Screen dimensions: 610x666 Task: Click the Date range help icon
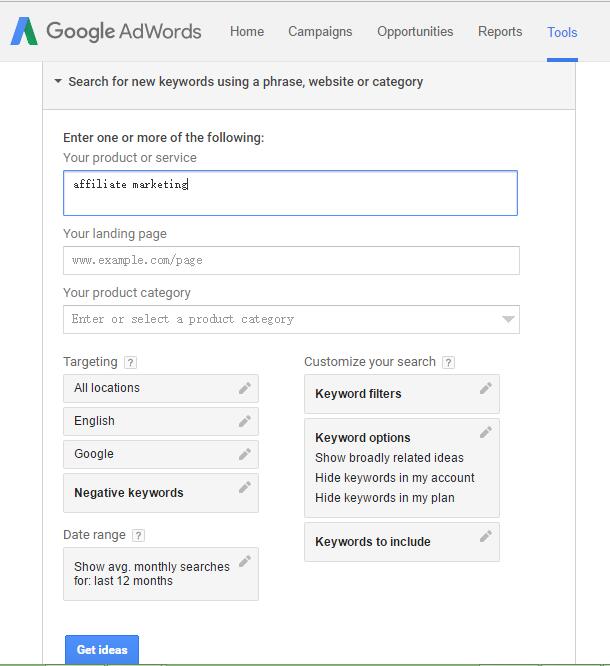pyautogui.click(x=138, y=535)
